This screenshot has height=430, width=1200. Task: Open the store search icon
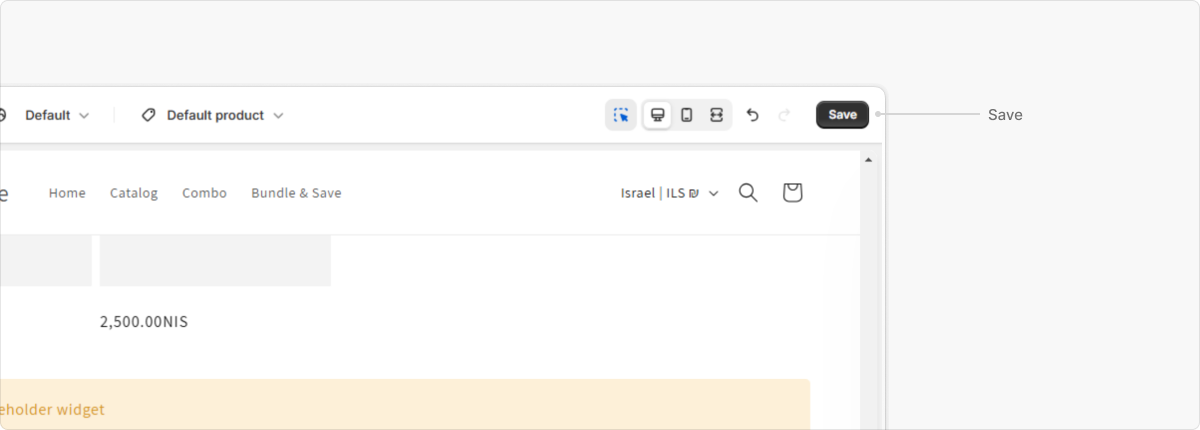[x=748, y=192]
